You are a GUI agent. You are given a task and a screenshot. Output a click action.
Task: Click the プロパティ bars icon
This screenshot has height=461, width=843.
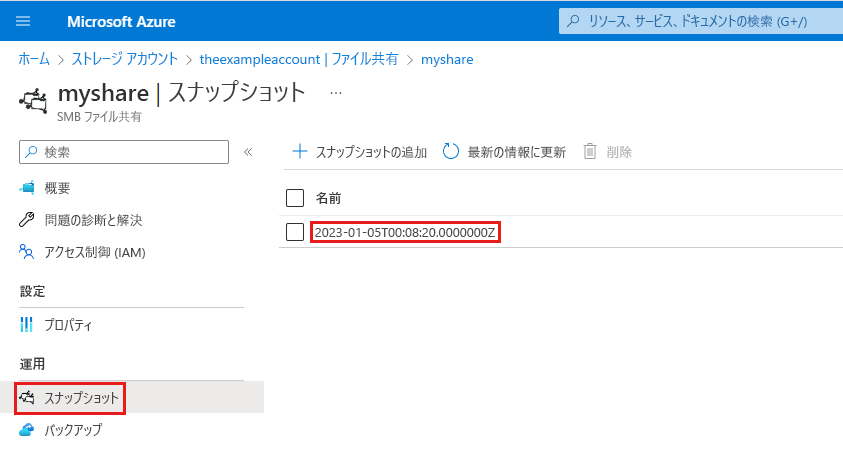[x=27, y=324]
